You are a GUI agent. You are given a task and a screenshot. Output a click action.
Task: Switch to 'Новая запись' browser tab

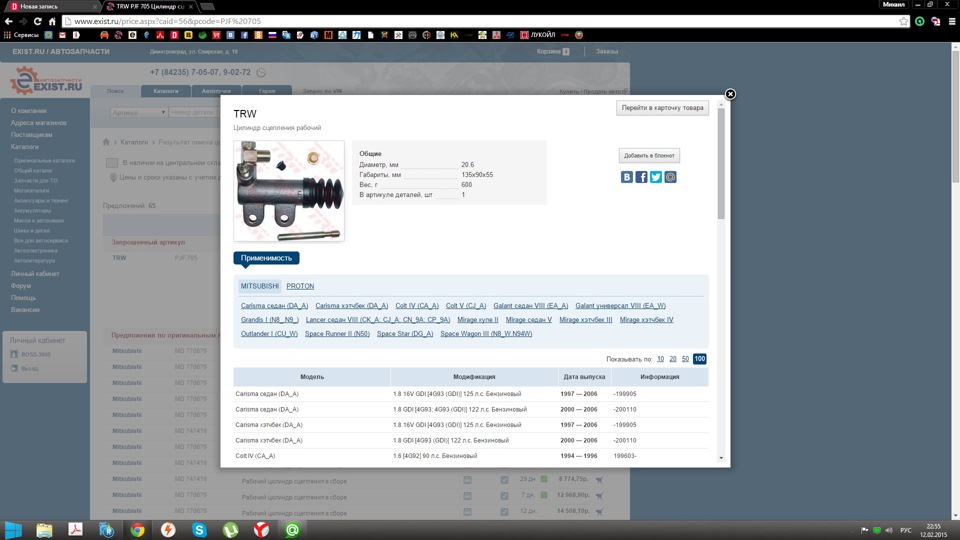tap(52, 6)
